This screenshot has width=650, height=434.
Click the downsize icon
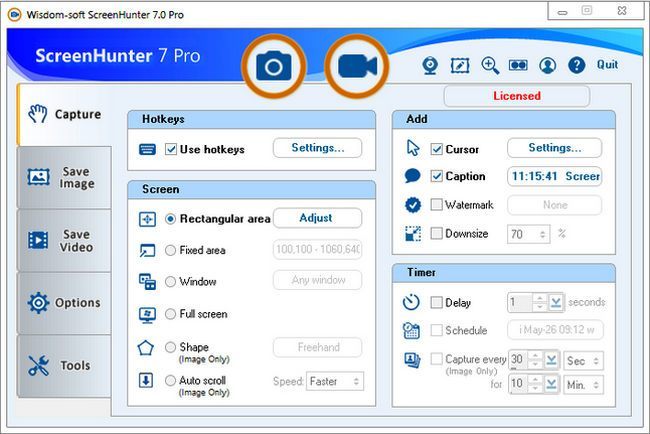coord(413,233)
